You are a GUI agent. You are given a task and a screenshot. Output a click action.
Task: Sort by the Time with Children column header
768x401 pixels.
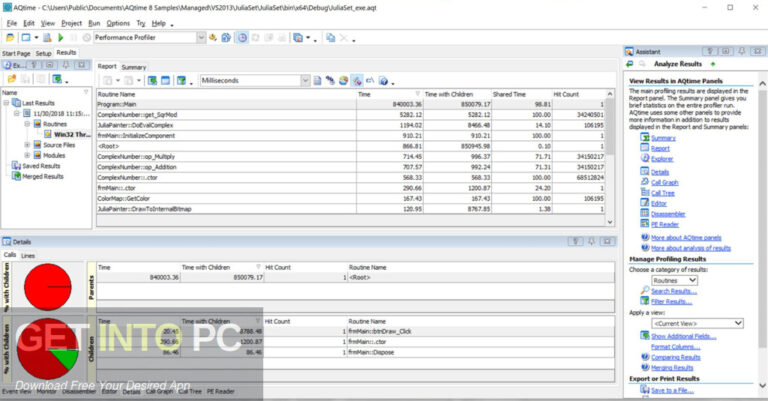click(x=456, y=94)
